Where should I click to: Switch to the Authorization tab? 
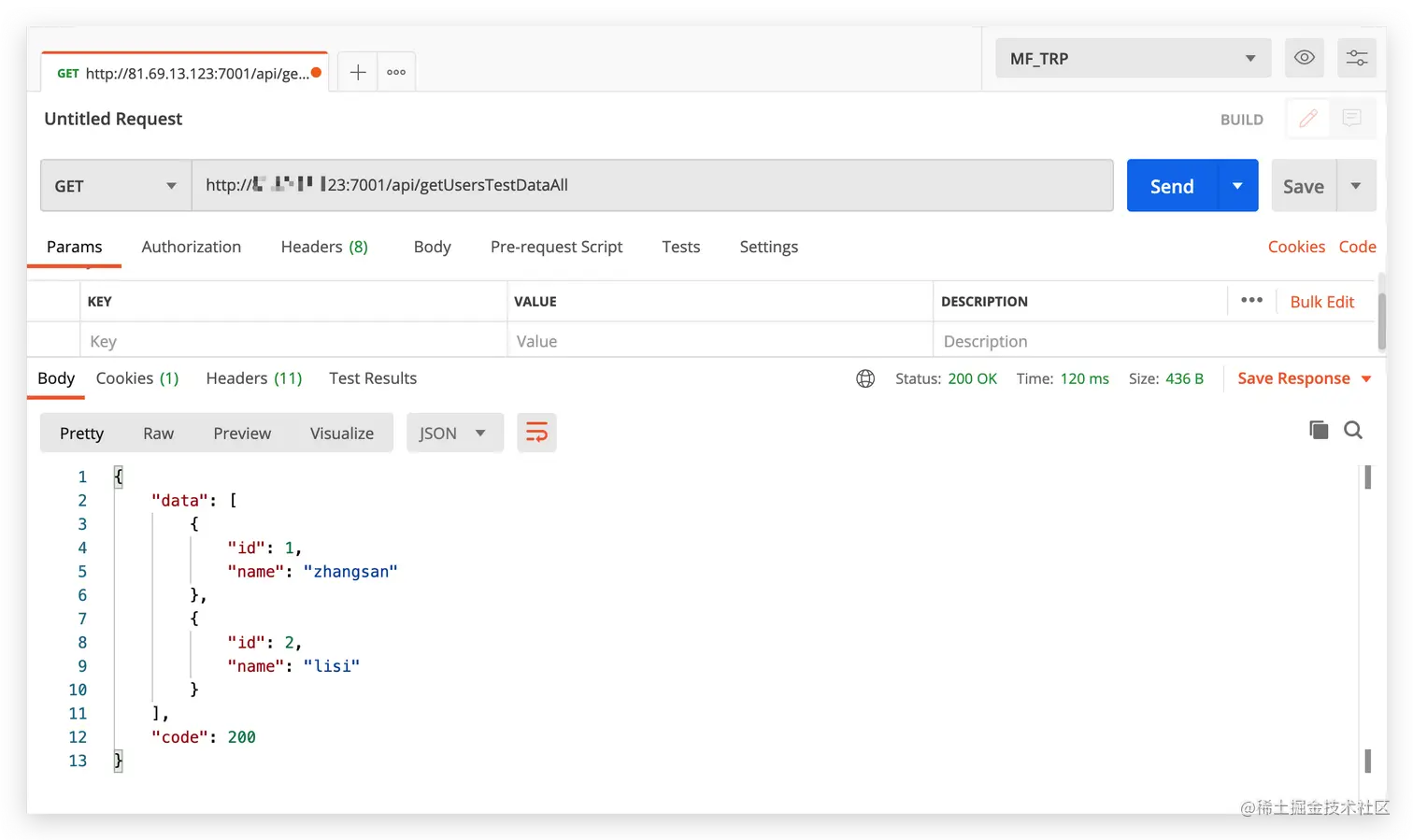191,247
